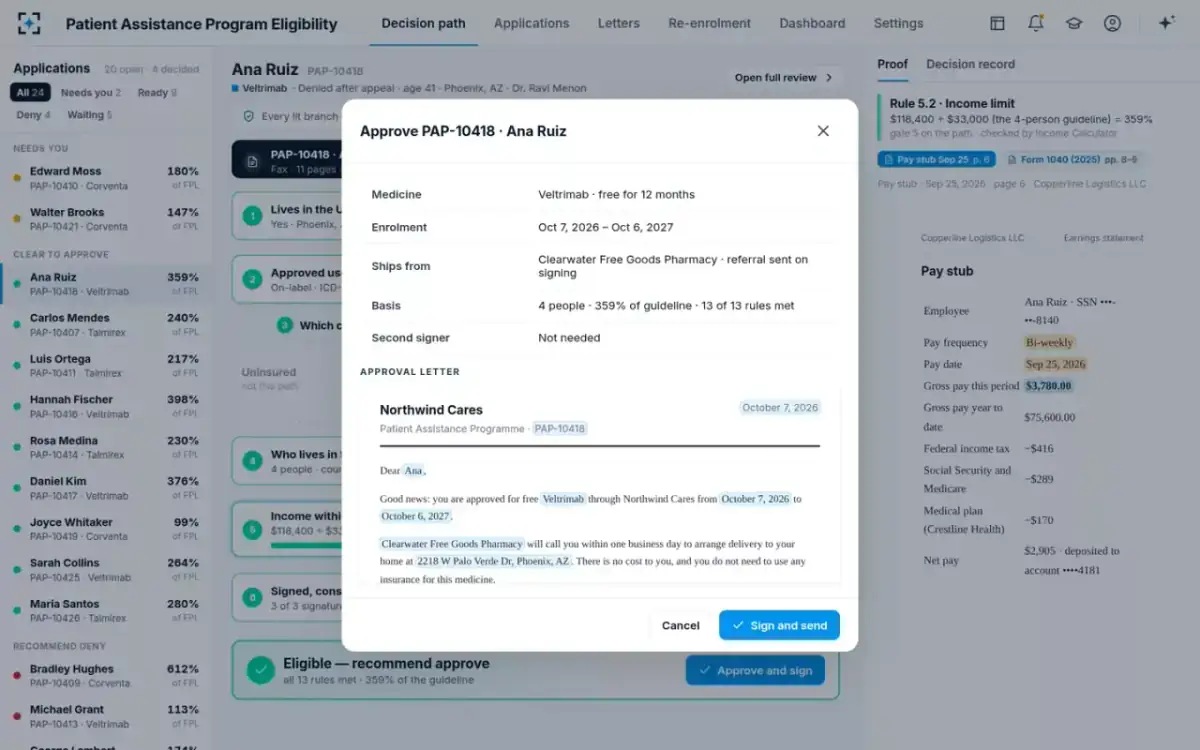The height and width of the screenshot is (750, 1200).
Task: Switch to the Decision record tab
Action: 970,64
